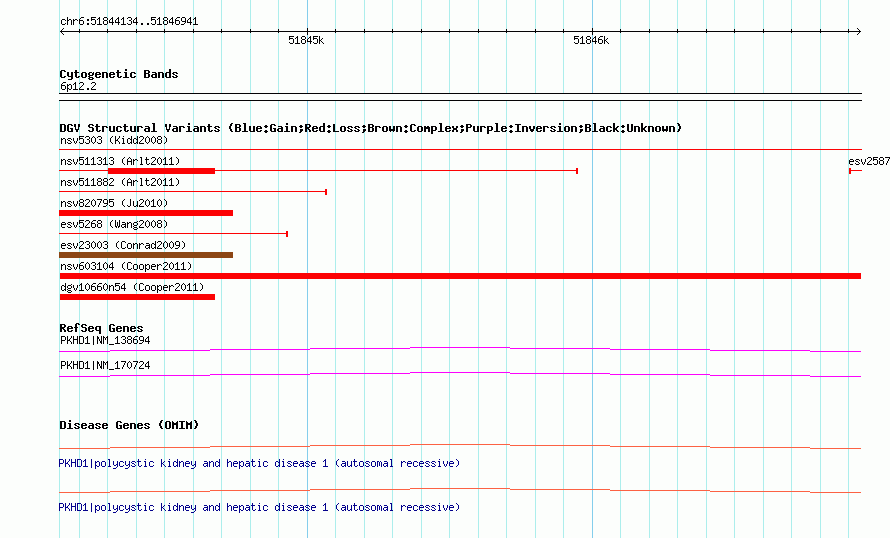Click the 51846k ruler tick label

tap(591, 40)
